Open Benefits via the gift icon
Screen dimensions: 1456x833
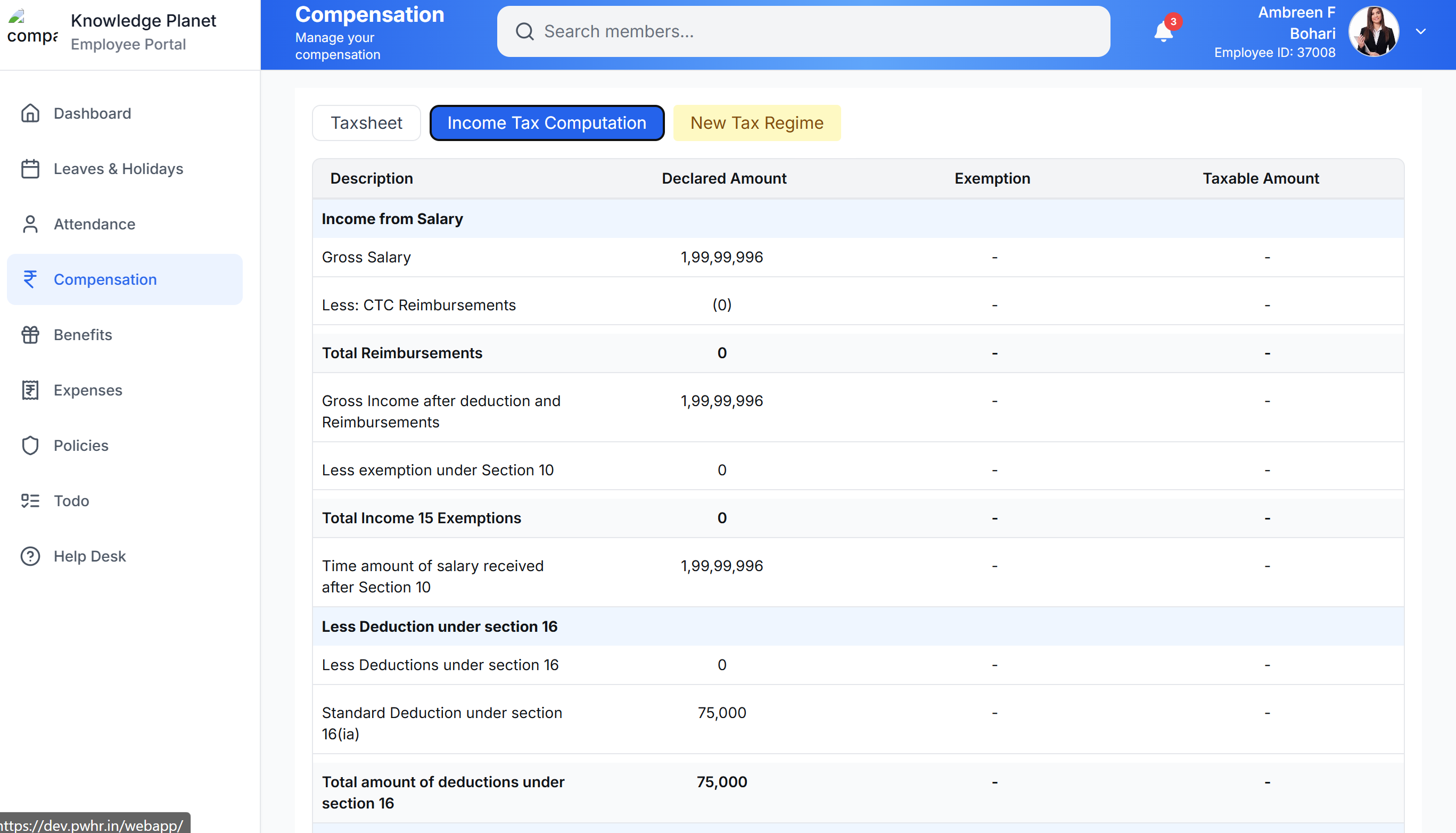click(x=30, y=335)
